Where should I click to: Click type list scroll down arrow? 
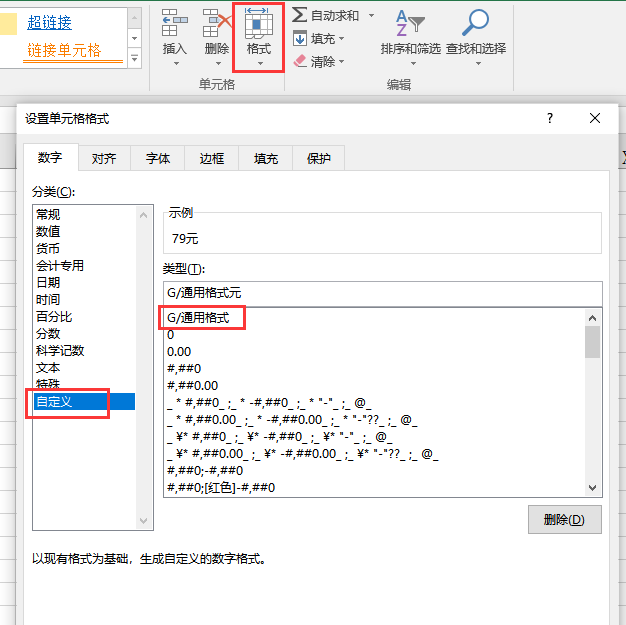click(592, 488)
